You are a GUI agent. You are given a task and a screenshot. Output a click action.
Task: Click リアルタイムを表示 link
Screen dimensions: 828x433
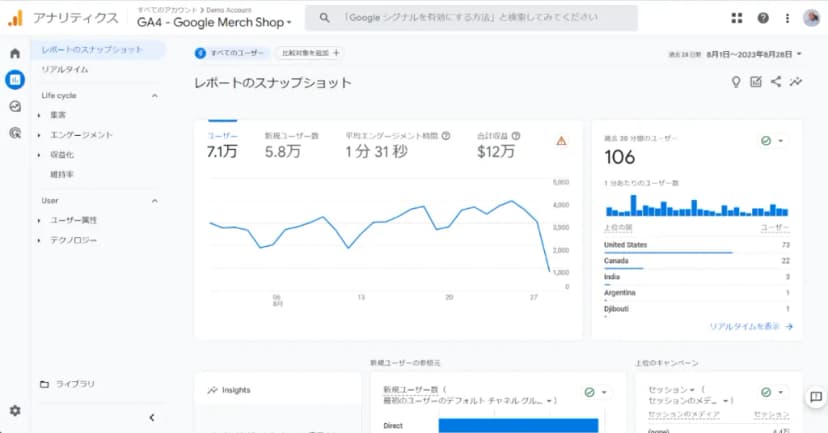[745, 326]
